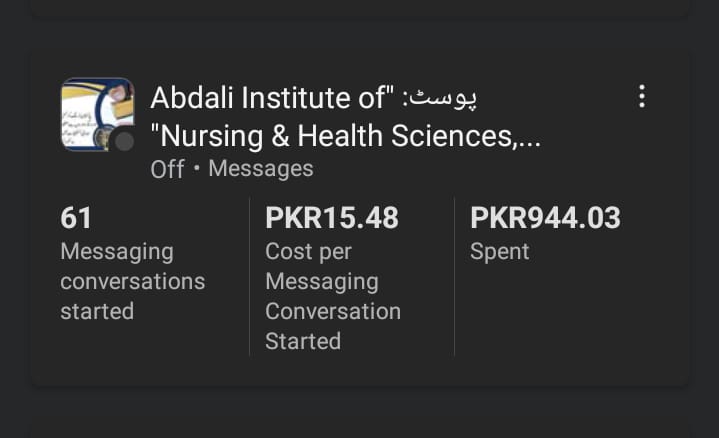Select the "Messages" objective label
The width and height of the screenshot is (719, 438).
(x=260, y=169)
